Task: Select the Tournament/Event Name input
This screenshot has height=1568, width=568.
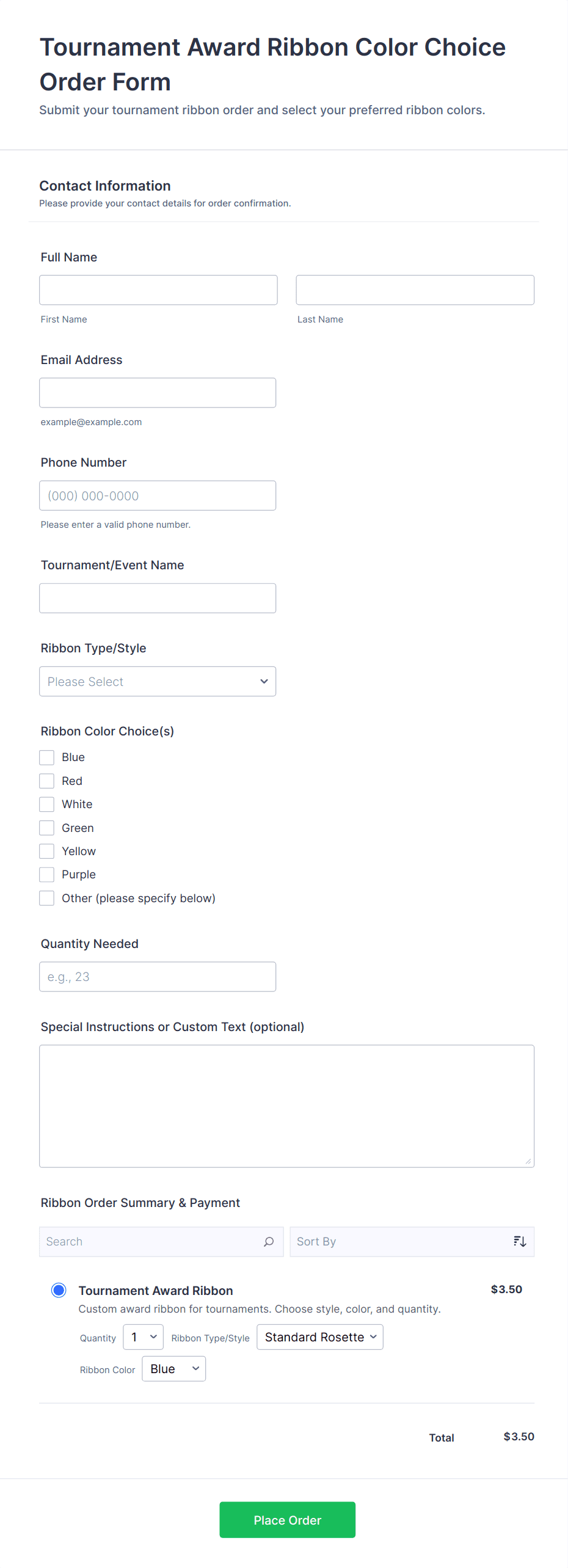Action: (158, 598)
